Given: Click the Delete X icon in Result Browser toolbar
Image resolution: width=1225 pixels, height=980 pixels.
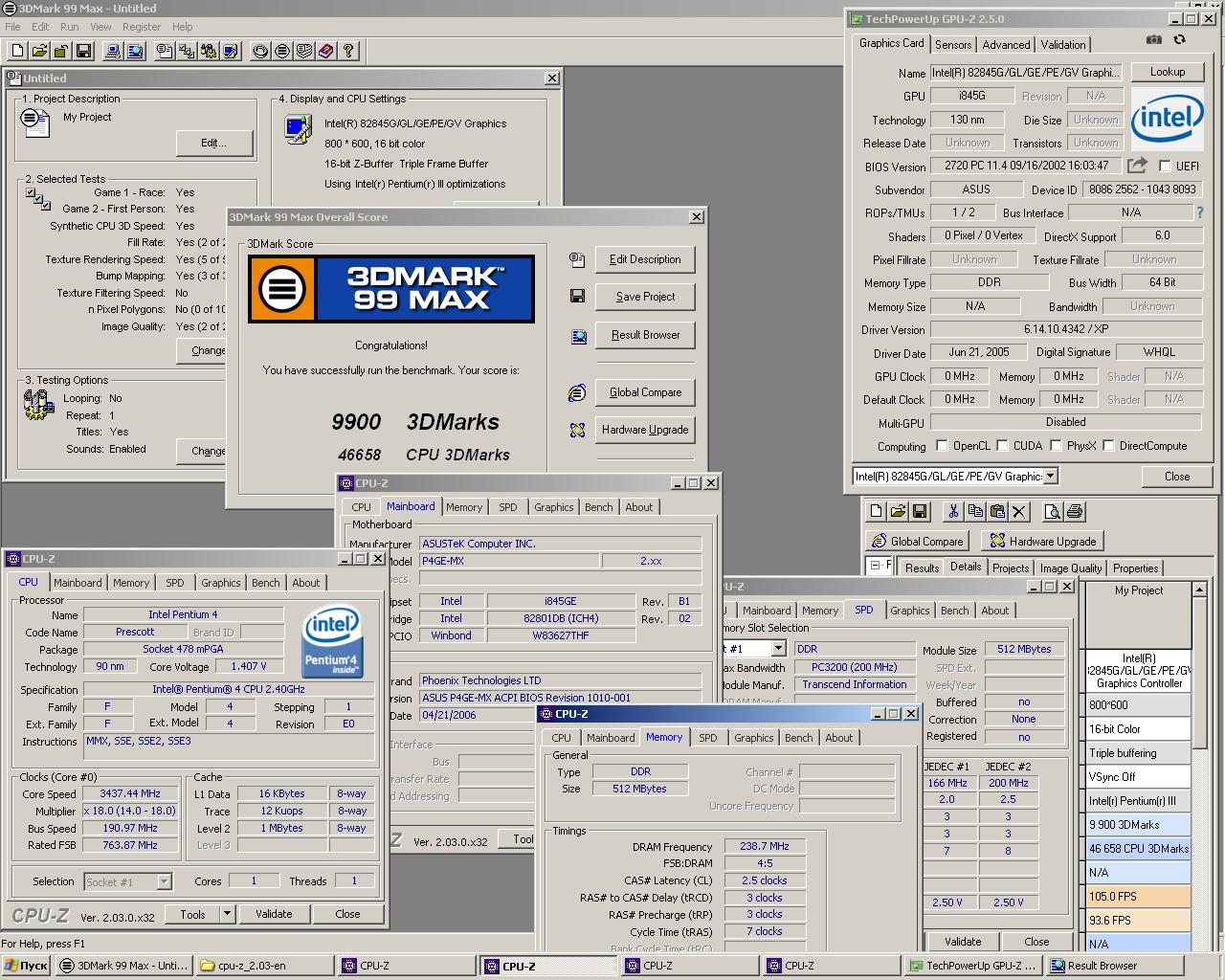Looking at the screenshot, I should click(1019, 512).
